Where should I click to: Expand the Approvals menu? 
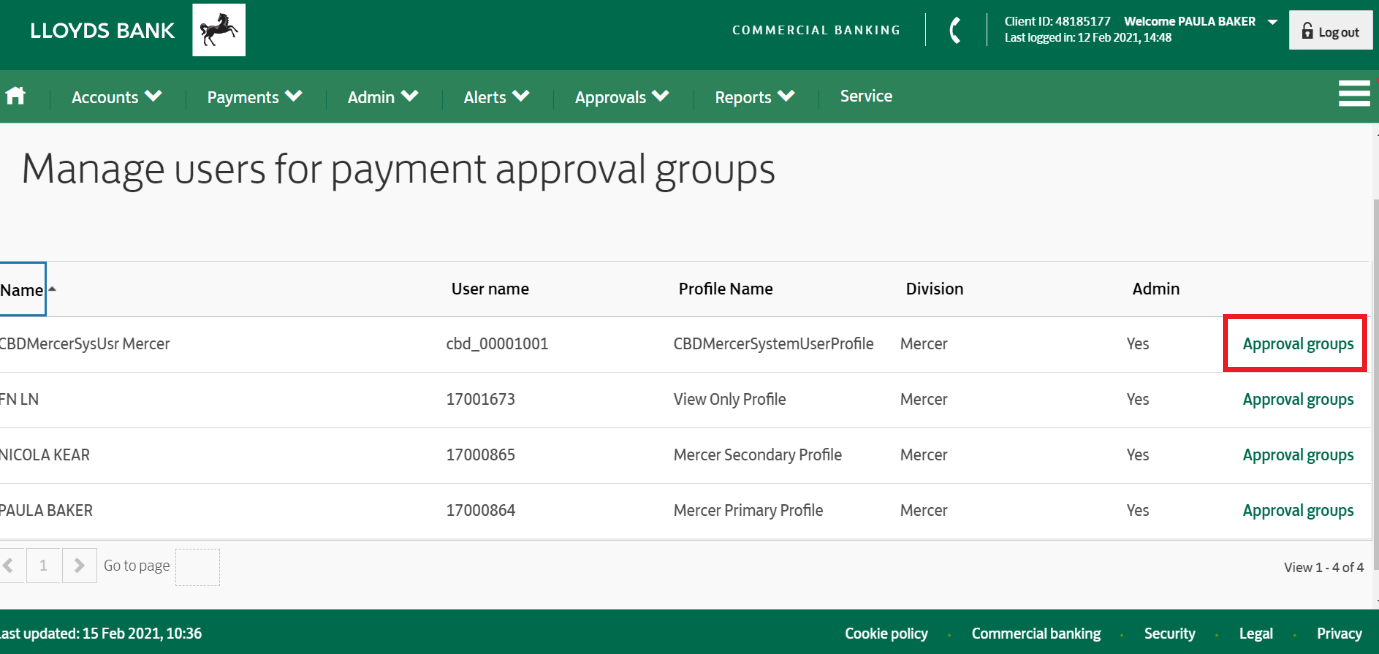point(622,97)
